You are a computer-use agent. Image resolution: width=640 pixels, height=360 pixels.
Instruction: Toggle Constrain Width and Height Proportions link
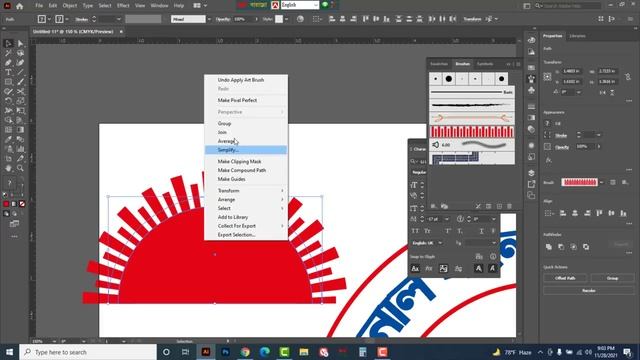click(x=628, y=76)
